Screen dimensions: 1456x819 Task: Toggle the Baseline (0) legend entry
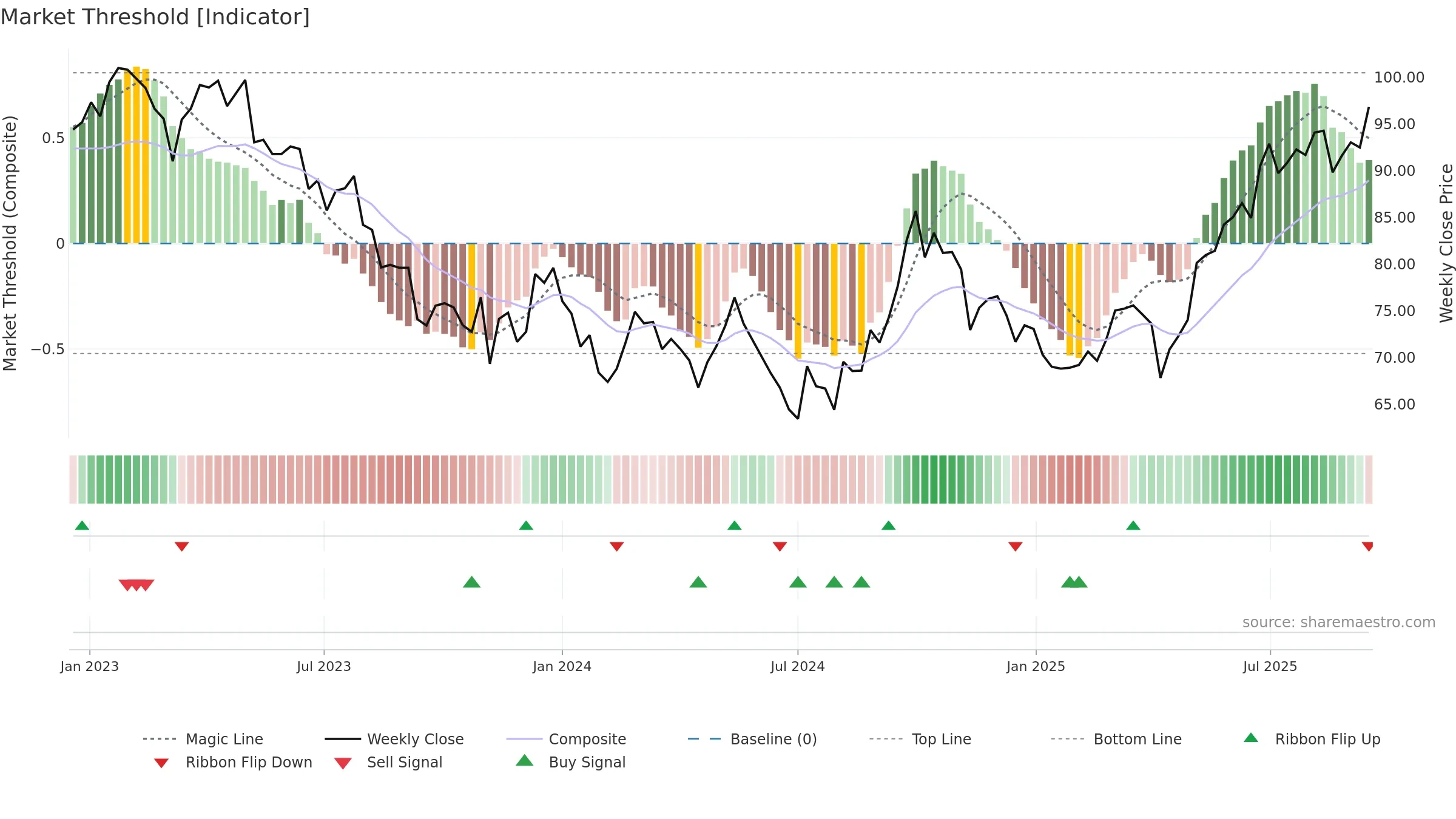coord(752,739)
